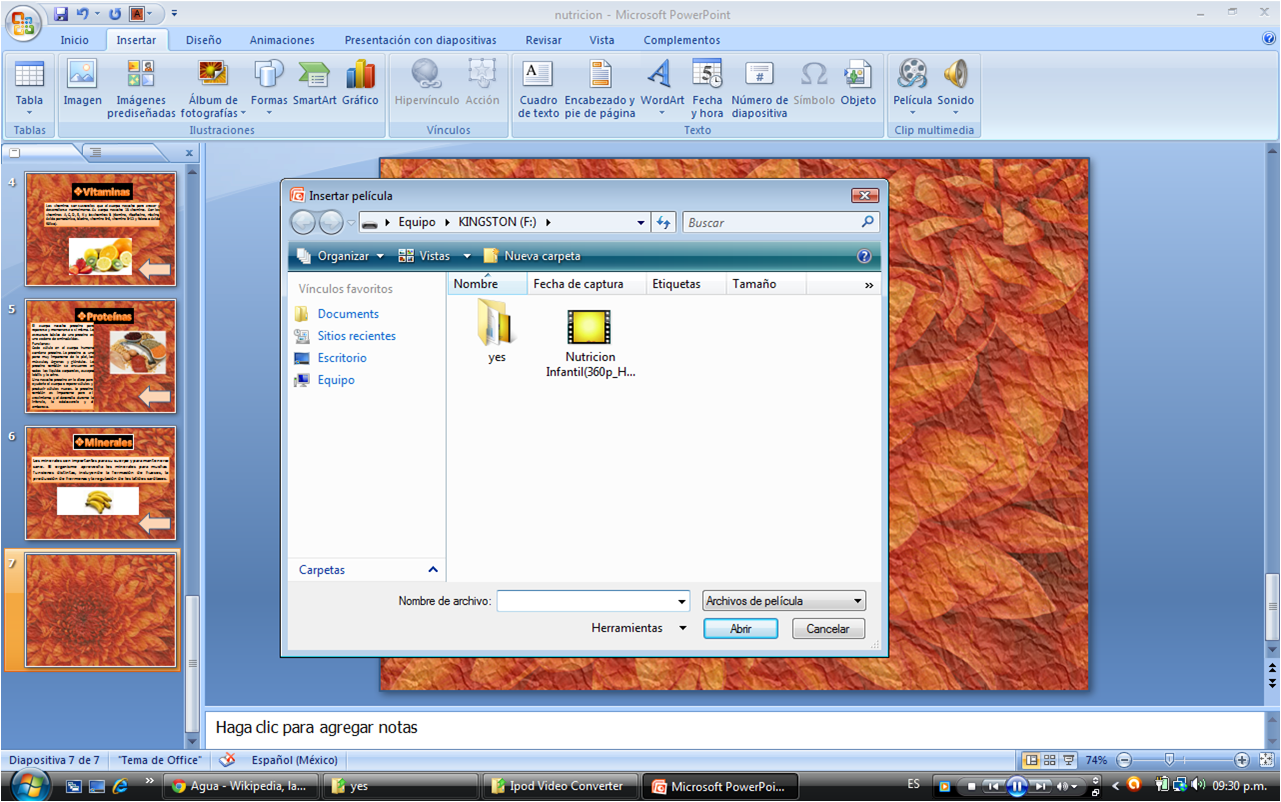Viewport: 1281px width, 802px height.
Task: Click the zoom in plus button
Action: (1241, 760)
